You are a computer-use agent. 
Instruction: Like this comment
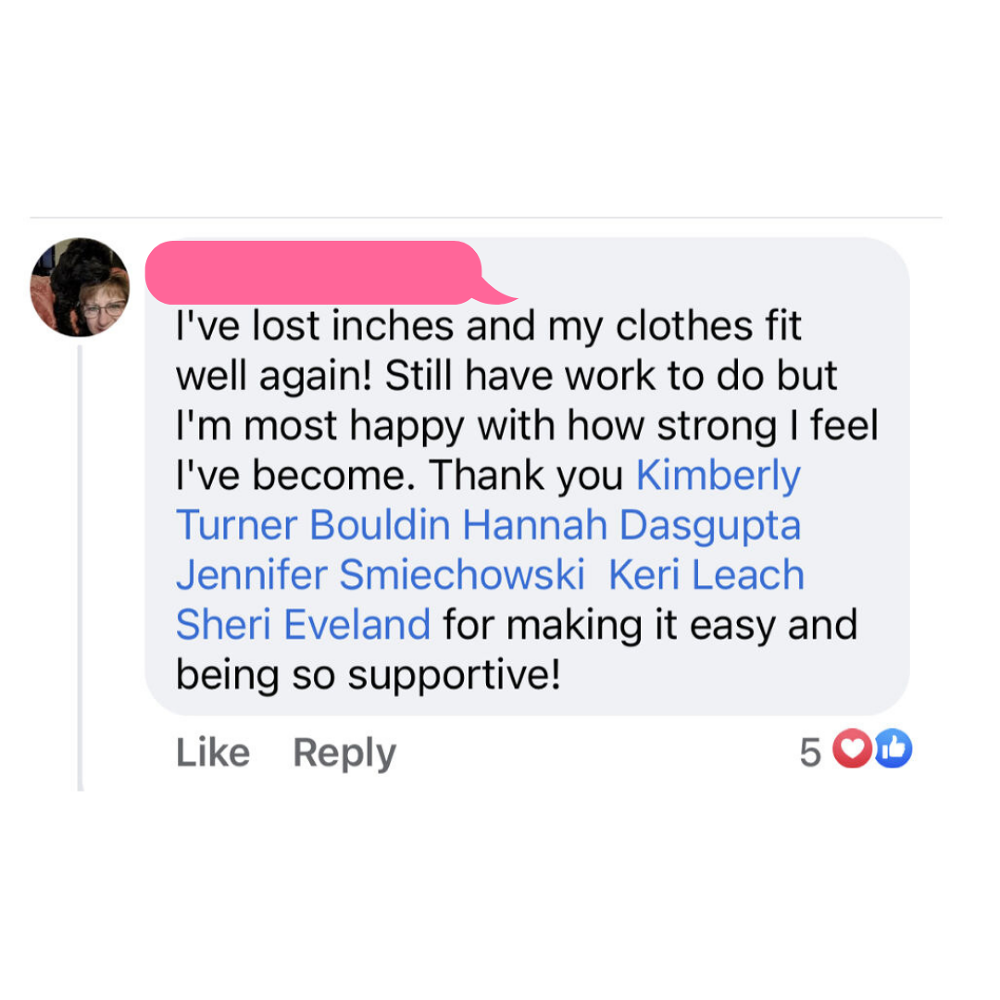pos(212,753)
